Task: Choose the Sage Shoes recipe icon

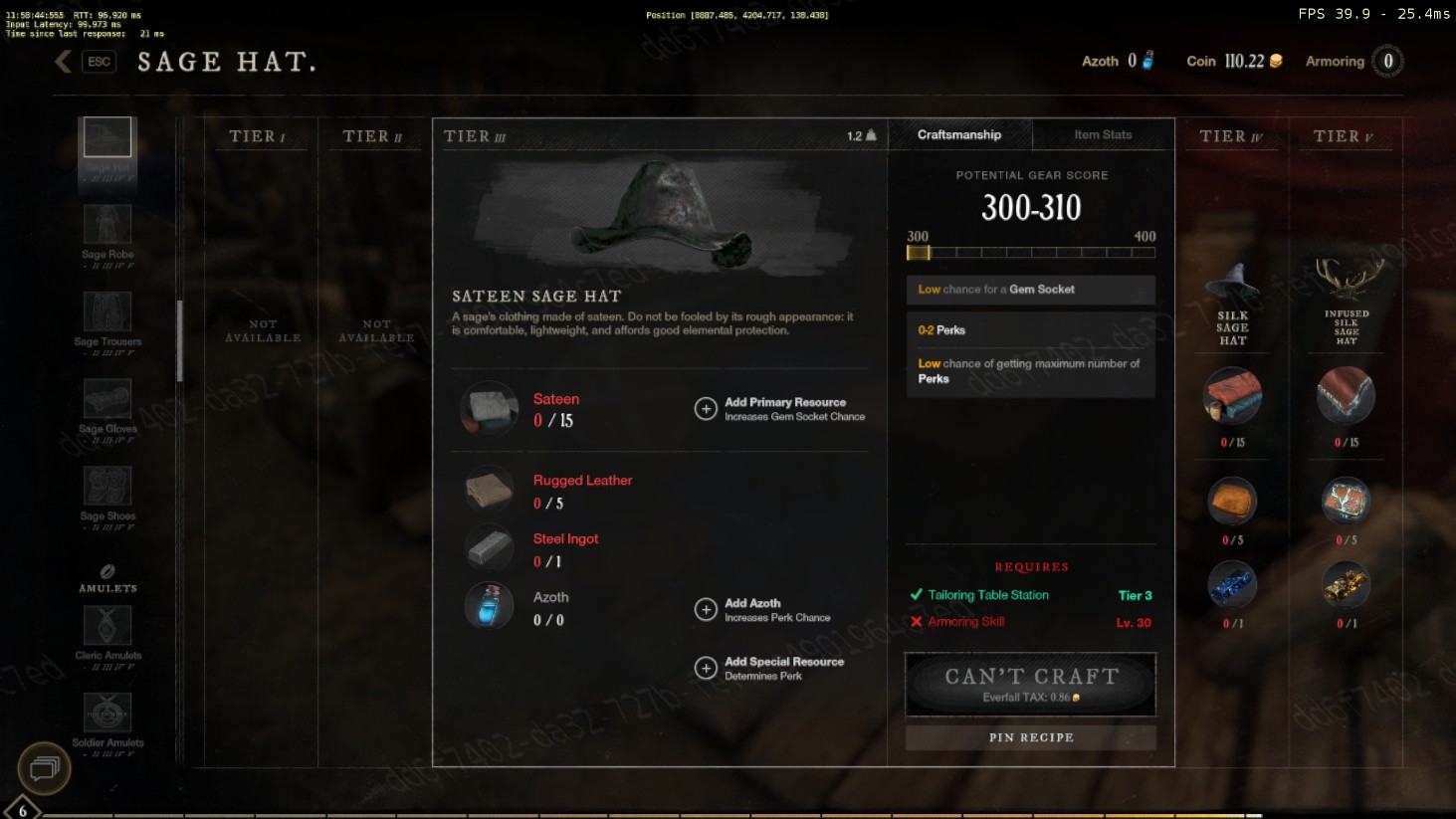Action: pyautogui.click(x=107, y=486)
